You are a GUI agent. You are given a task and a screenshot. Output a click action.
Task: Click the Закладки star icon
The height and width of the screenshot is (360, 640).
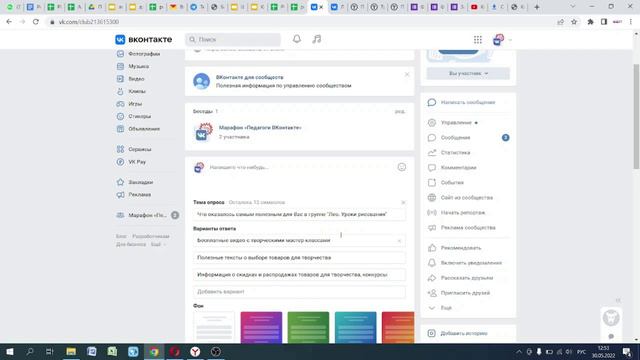120,182
